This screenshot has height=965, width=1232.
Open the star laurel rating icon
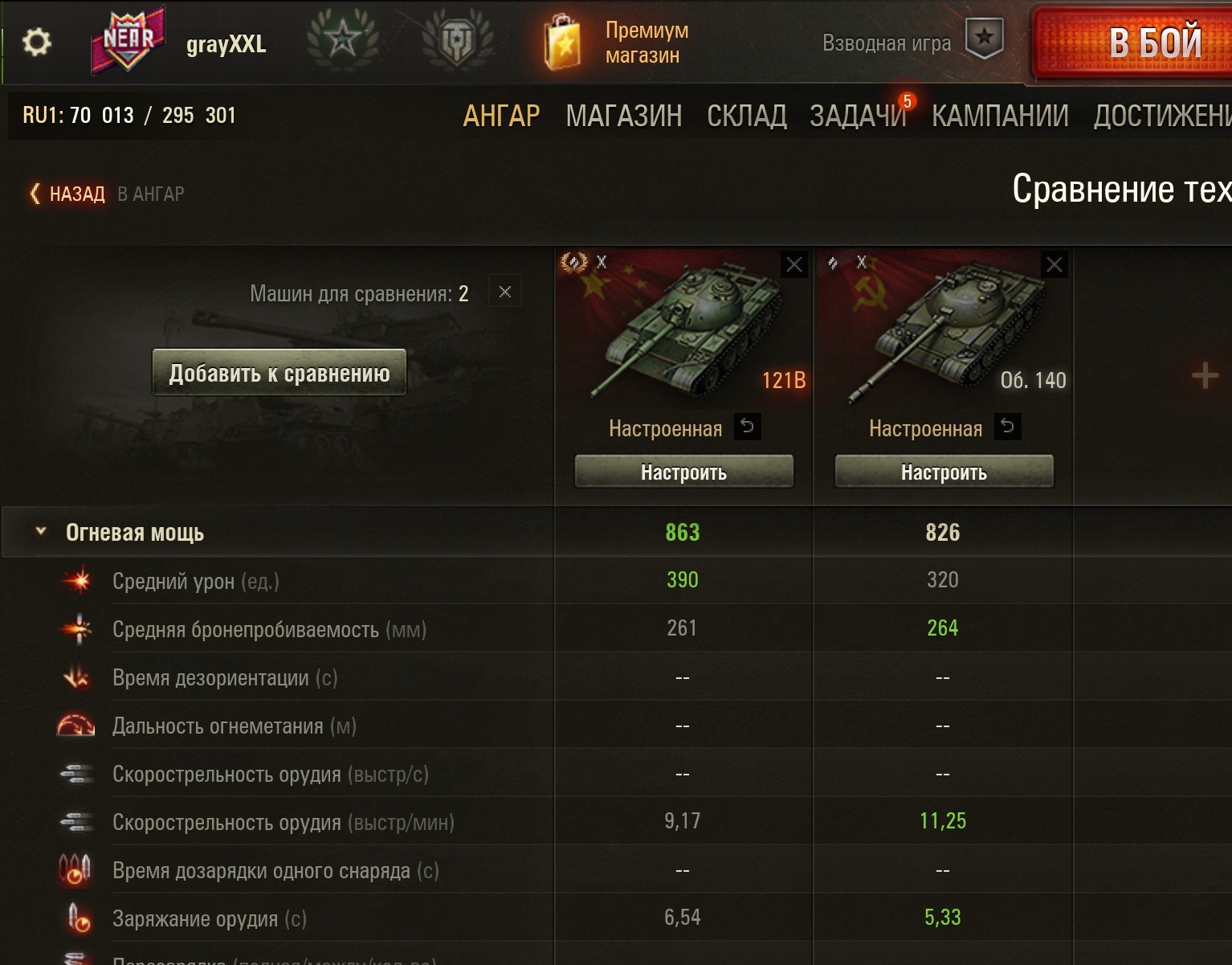(343, 39)
